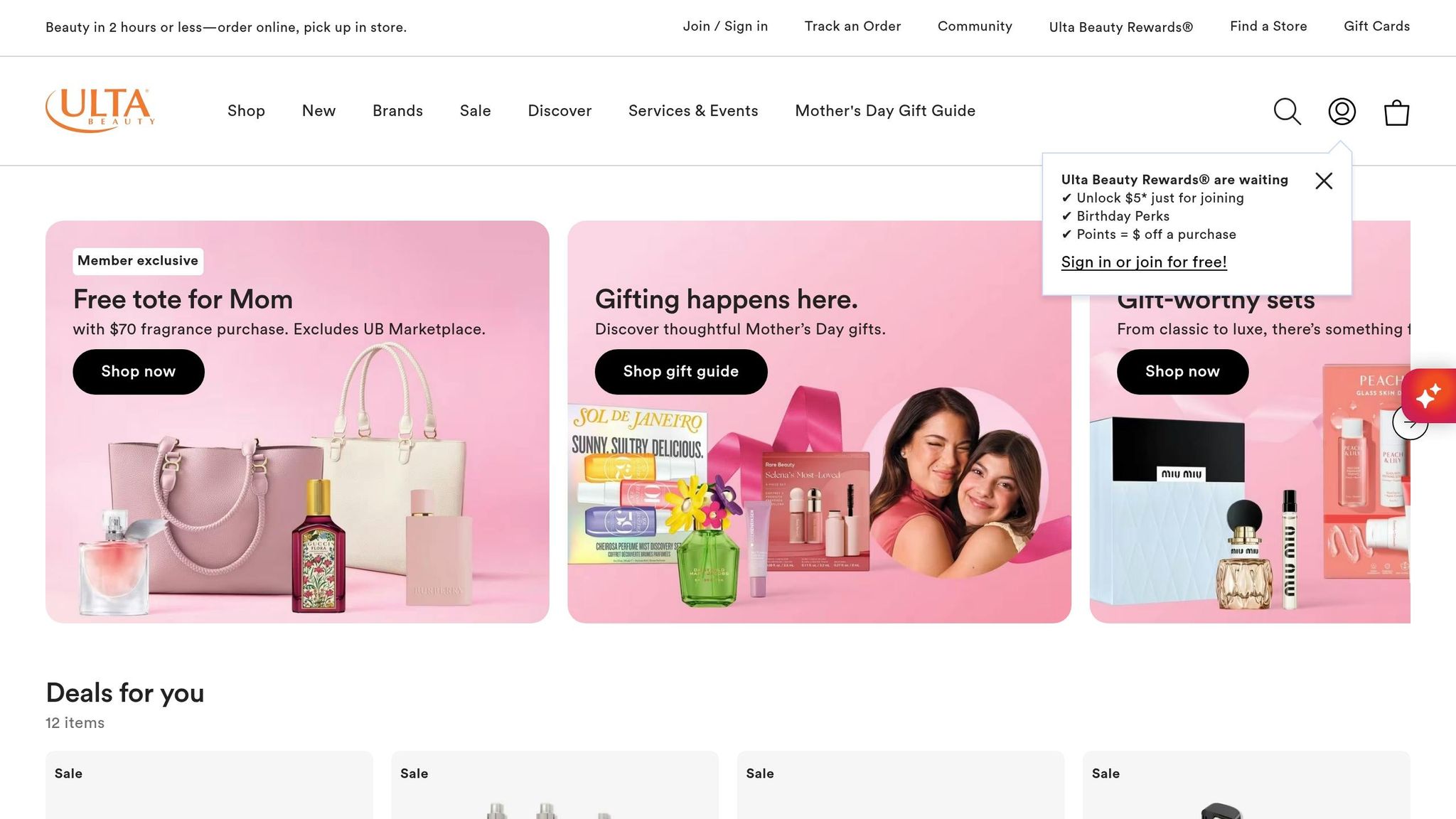Open the Free tote for Mom banner image
This screenshot has width=1456, height=819.
tap(297, 422)
